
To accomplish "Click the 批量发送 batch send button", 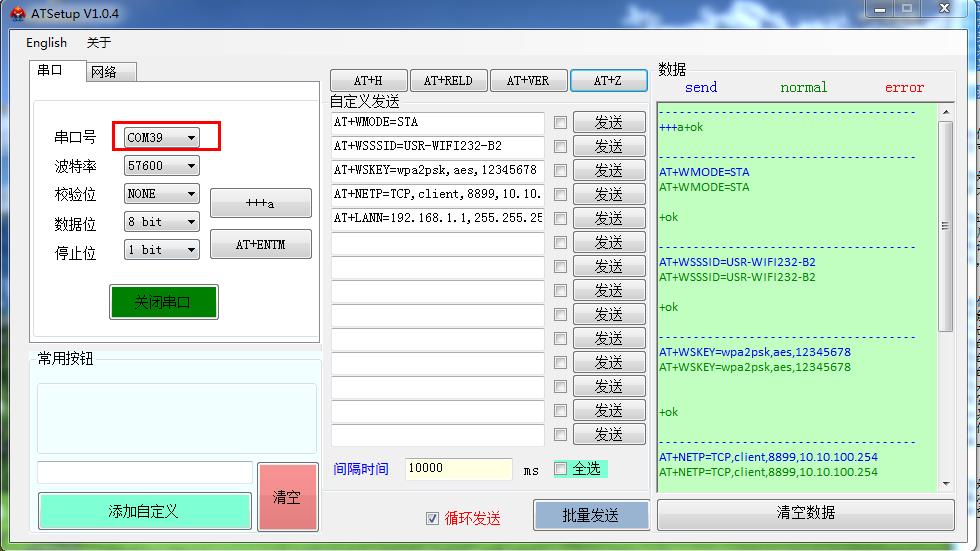I will pos(591,515).
